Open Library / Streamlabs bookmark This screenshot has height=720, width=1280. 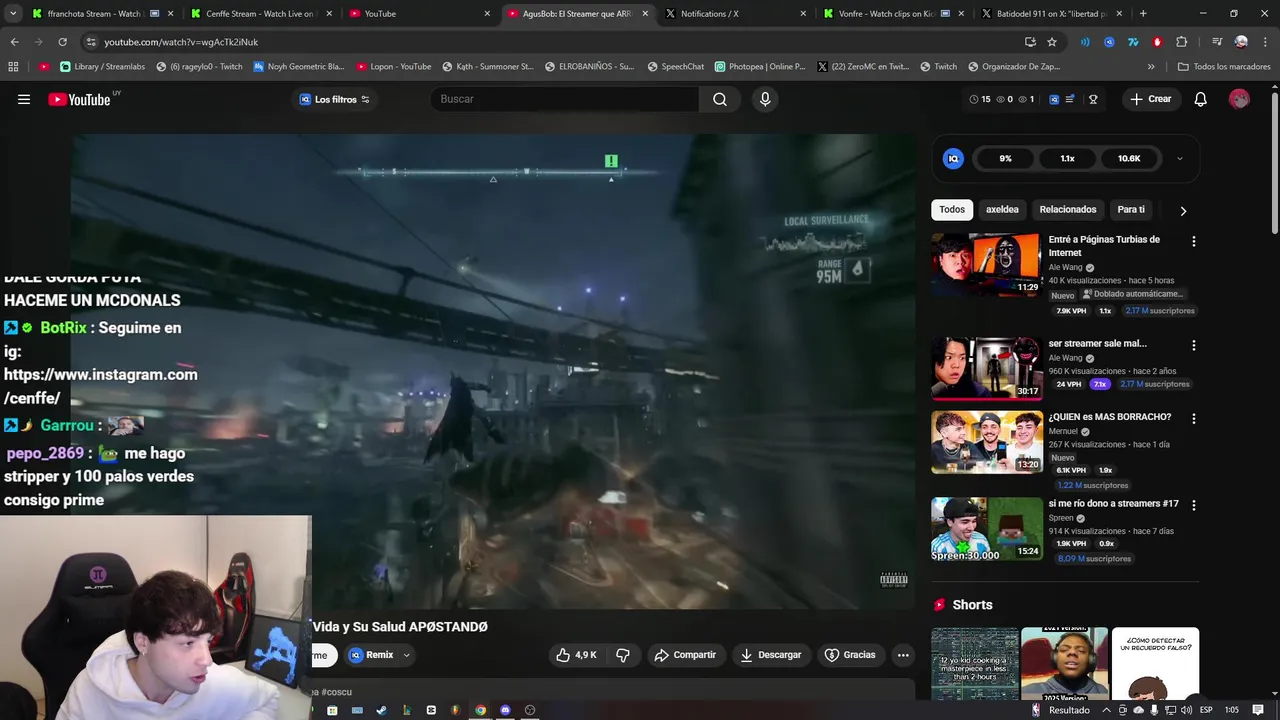[x=102, y=67]
